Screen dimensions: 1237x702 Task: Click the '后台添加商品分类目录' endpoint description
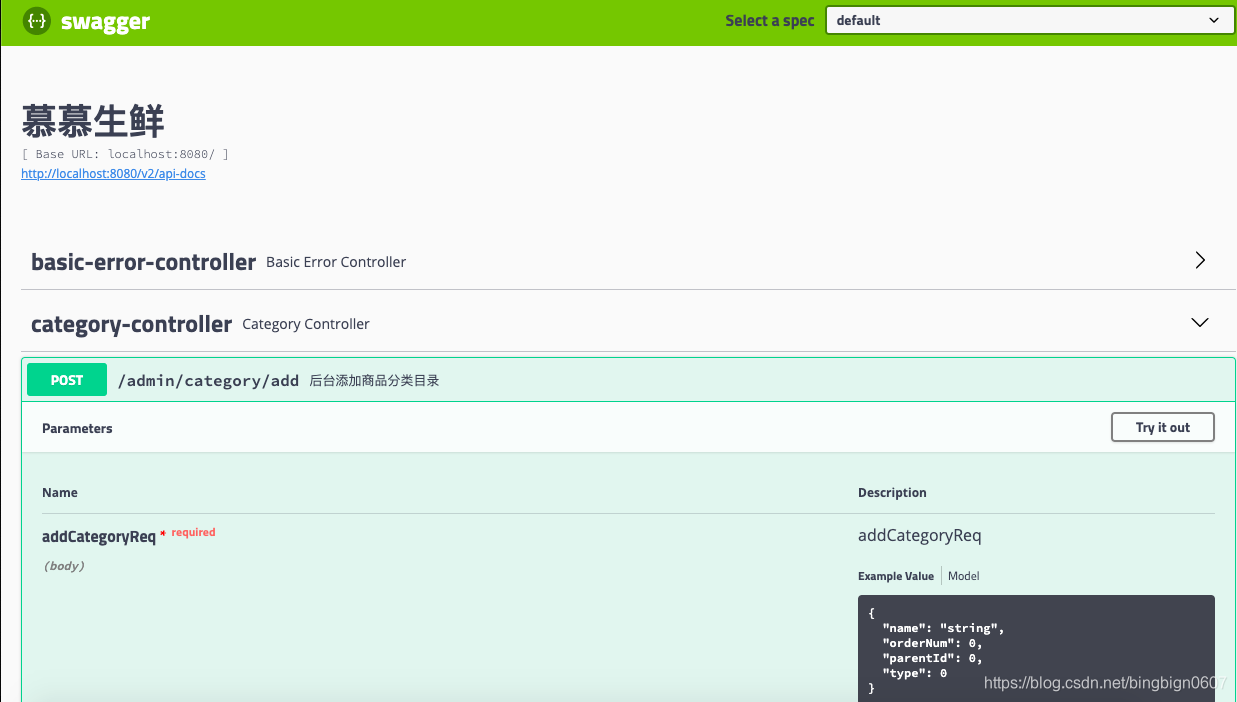[375, 381]
